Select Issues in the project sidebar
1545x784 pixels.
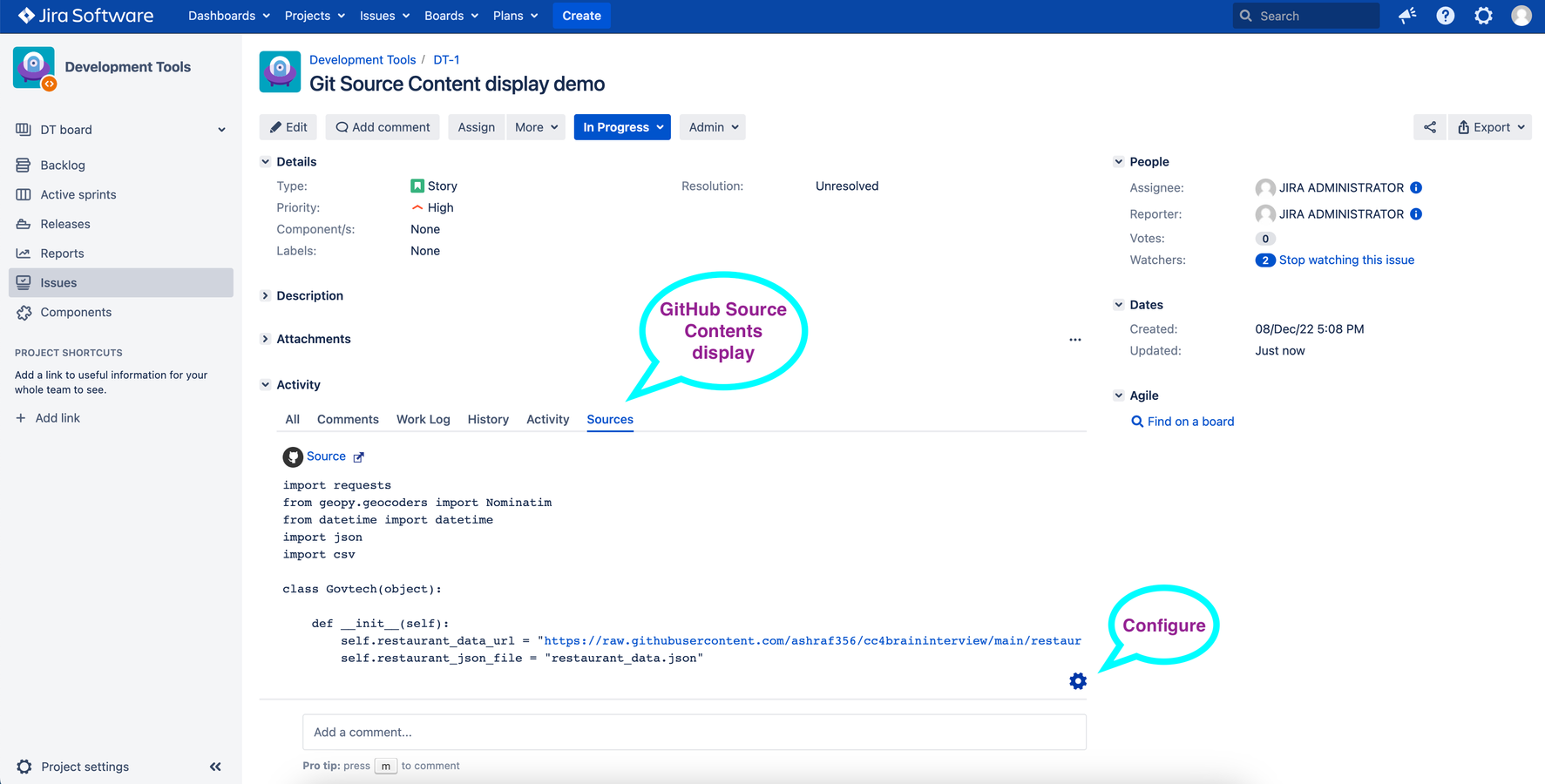[x=121, y=283]
